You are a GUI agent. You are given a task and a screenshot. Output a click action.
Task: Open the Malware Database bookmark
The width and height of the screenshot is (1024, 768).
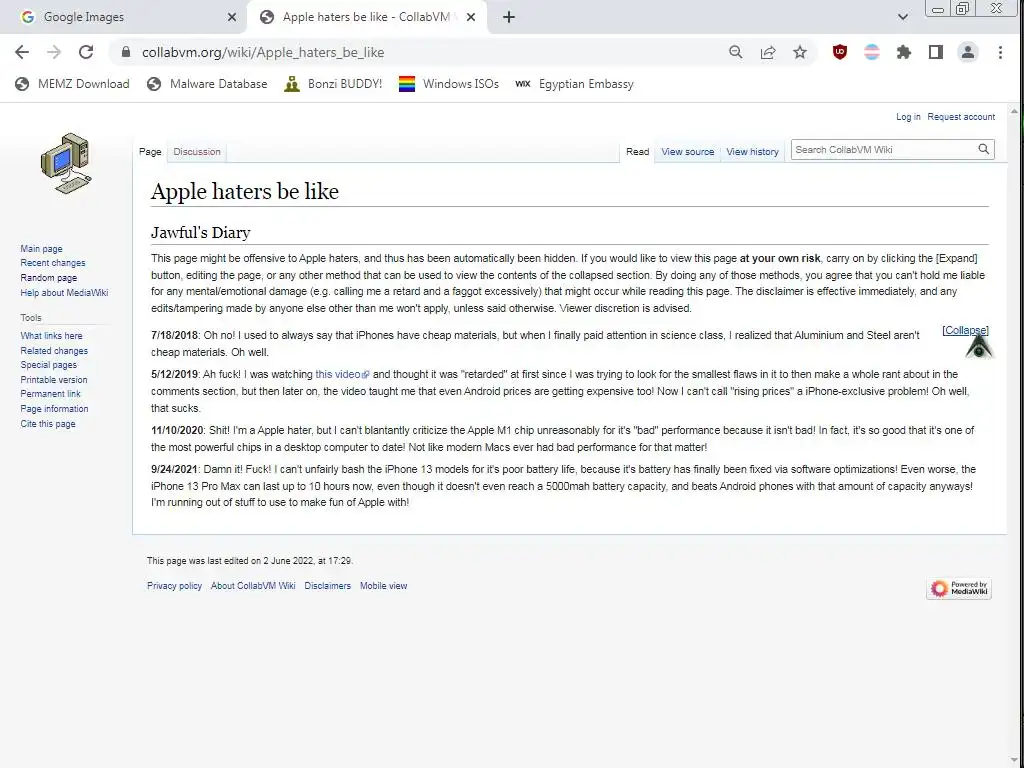[208, 84]
